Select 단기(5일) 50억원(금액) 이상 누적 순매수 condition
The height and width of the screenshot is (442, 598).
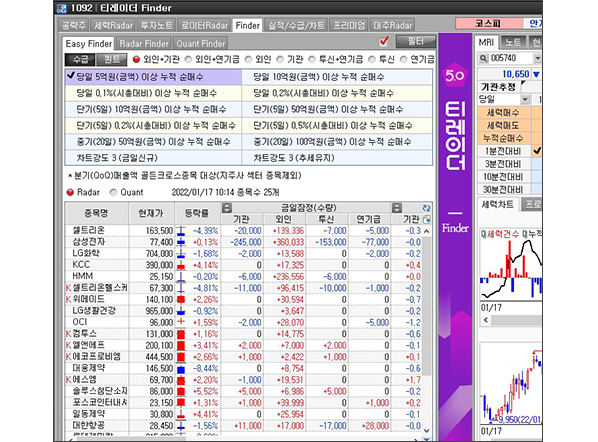337,109
